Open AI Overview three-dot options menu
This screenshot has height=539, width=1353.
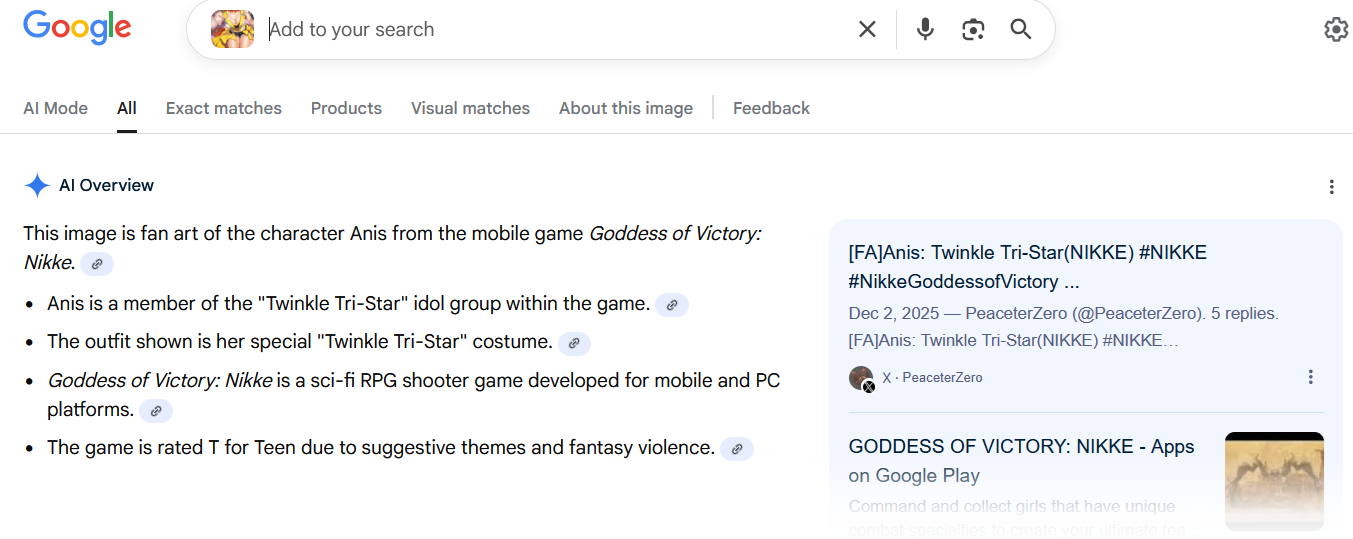pos(1331,187)
